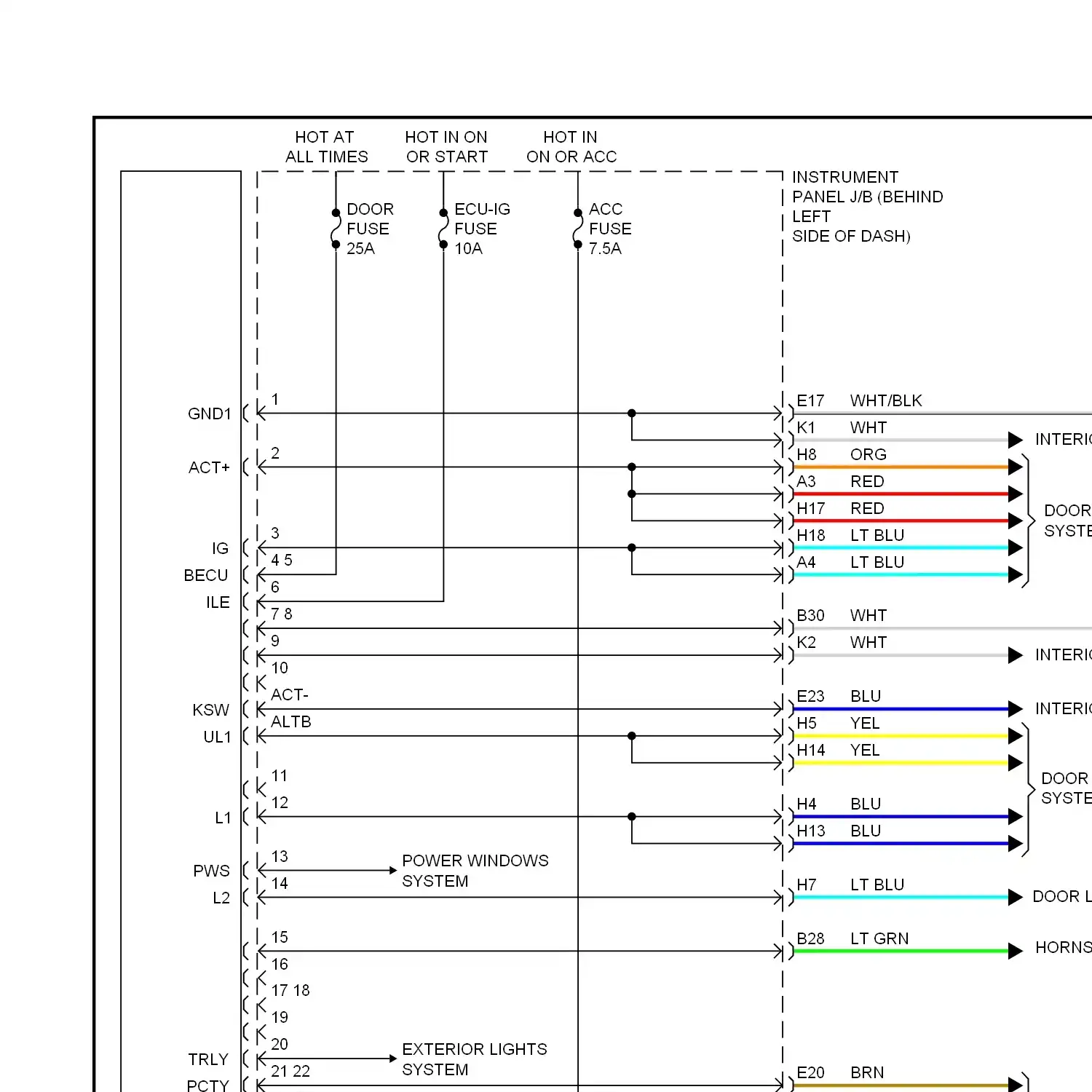Click the pin 16 number label

point(280,964)
